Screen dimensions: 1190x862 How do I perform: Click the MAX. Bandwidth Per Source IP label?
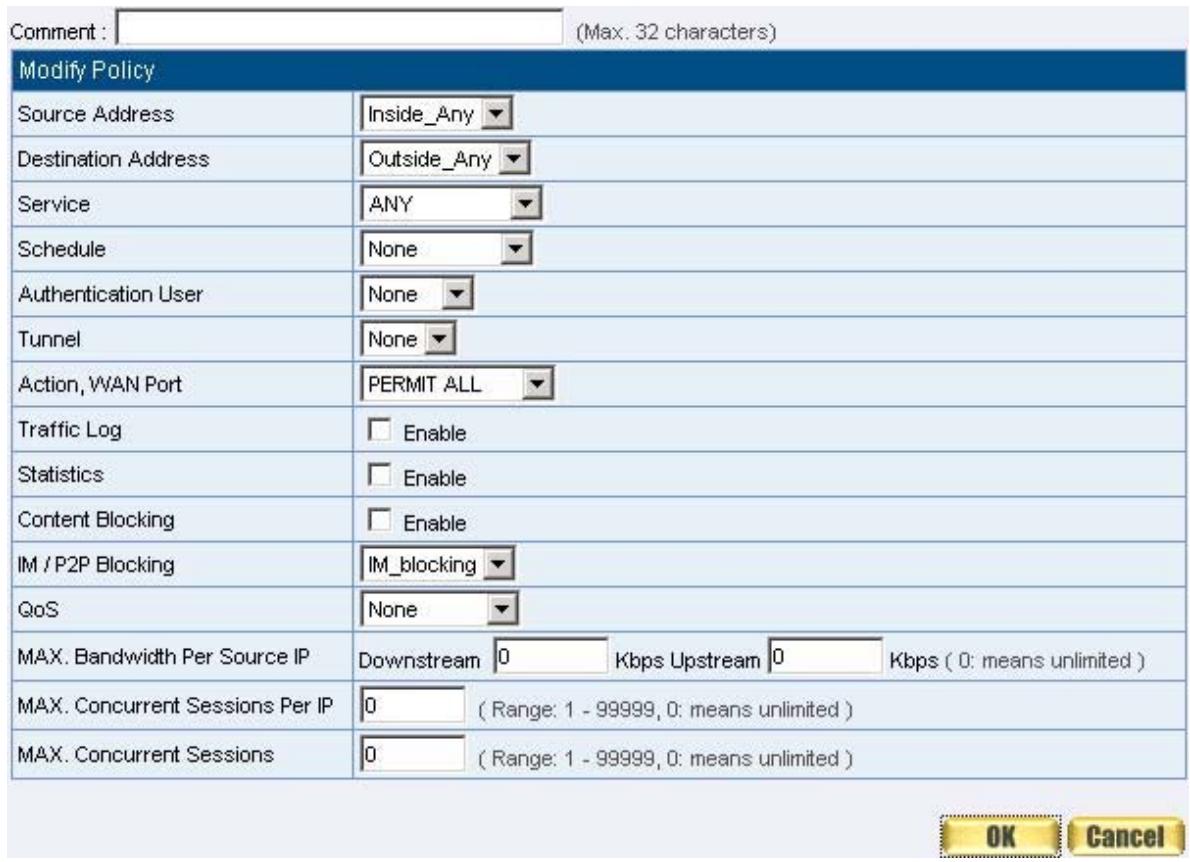(x=163, y=656)
